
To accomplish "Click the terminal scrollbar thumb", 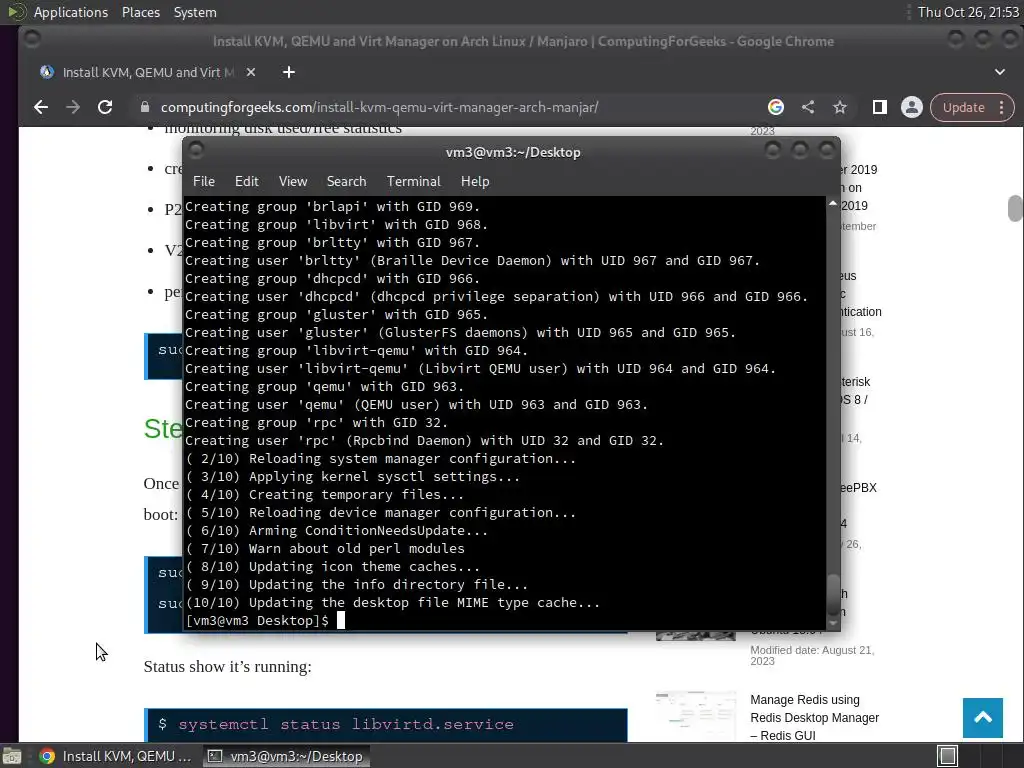I will coord(833,596).
